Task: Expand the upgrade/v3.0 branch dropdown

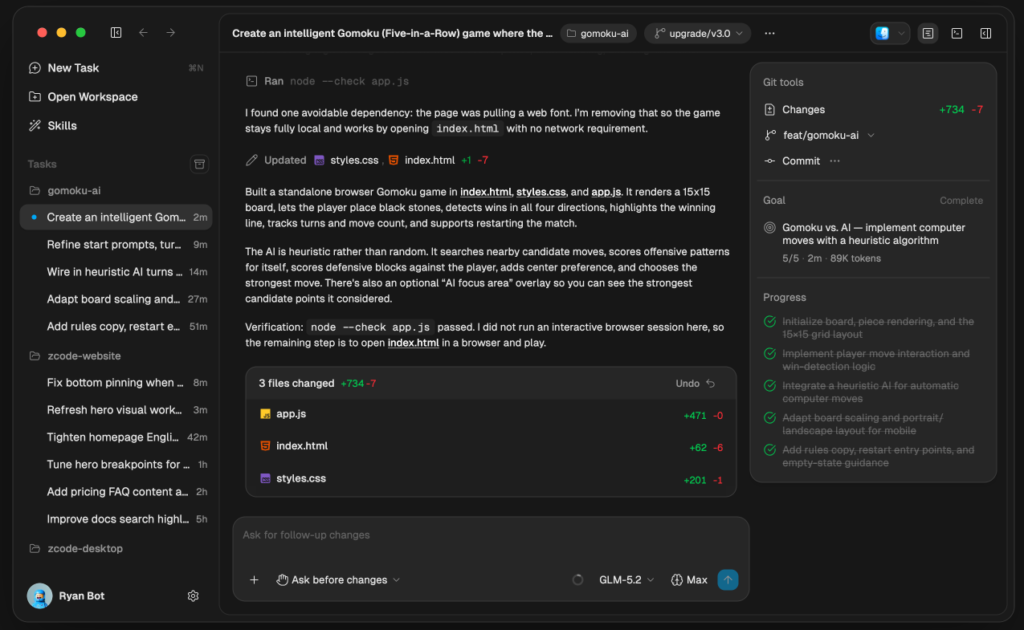Action: pyautogui.click(x=697, y=33)
